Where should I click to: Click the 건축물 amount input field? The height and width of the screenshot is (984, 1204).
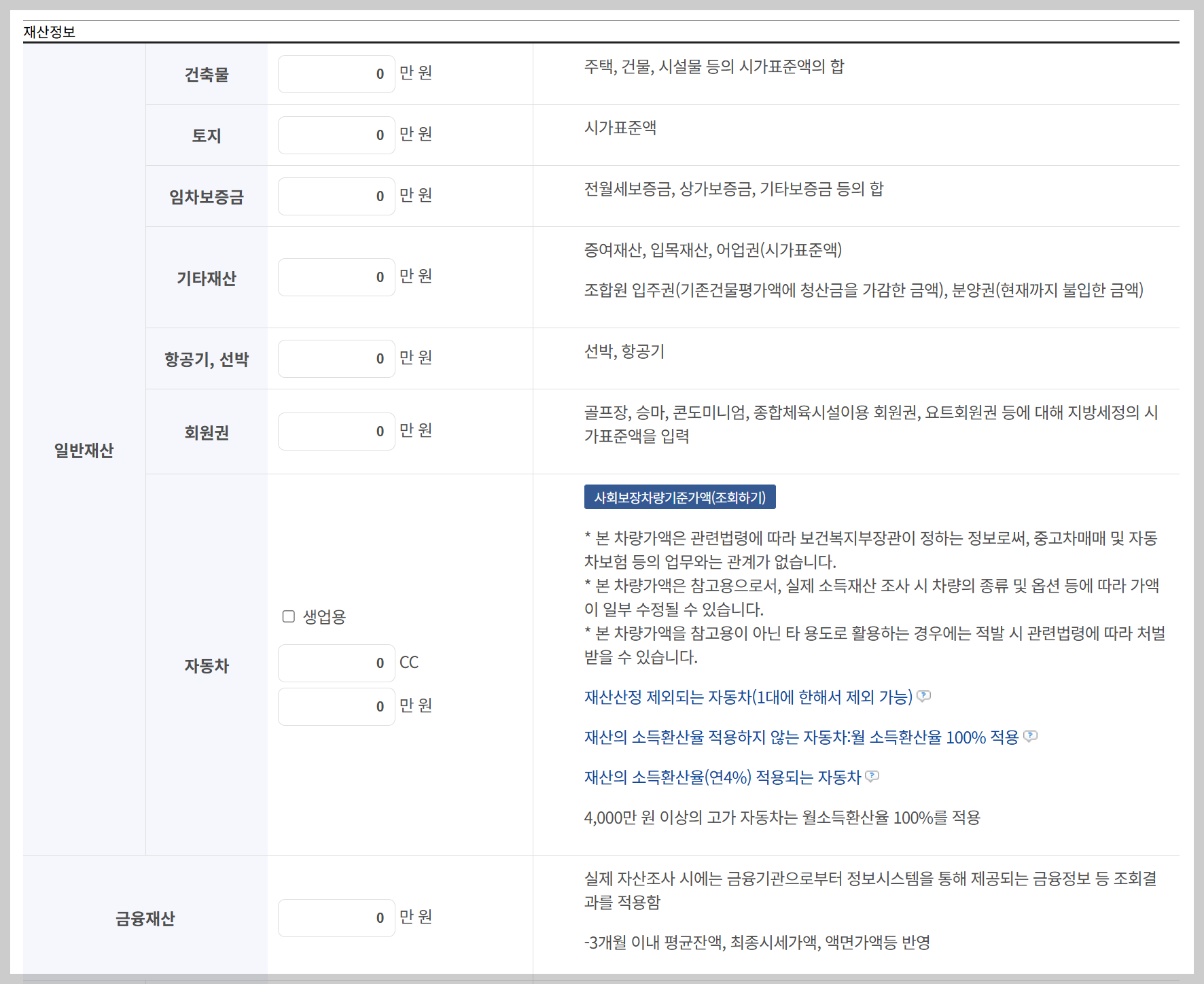(x=336, y=74)
